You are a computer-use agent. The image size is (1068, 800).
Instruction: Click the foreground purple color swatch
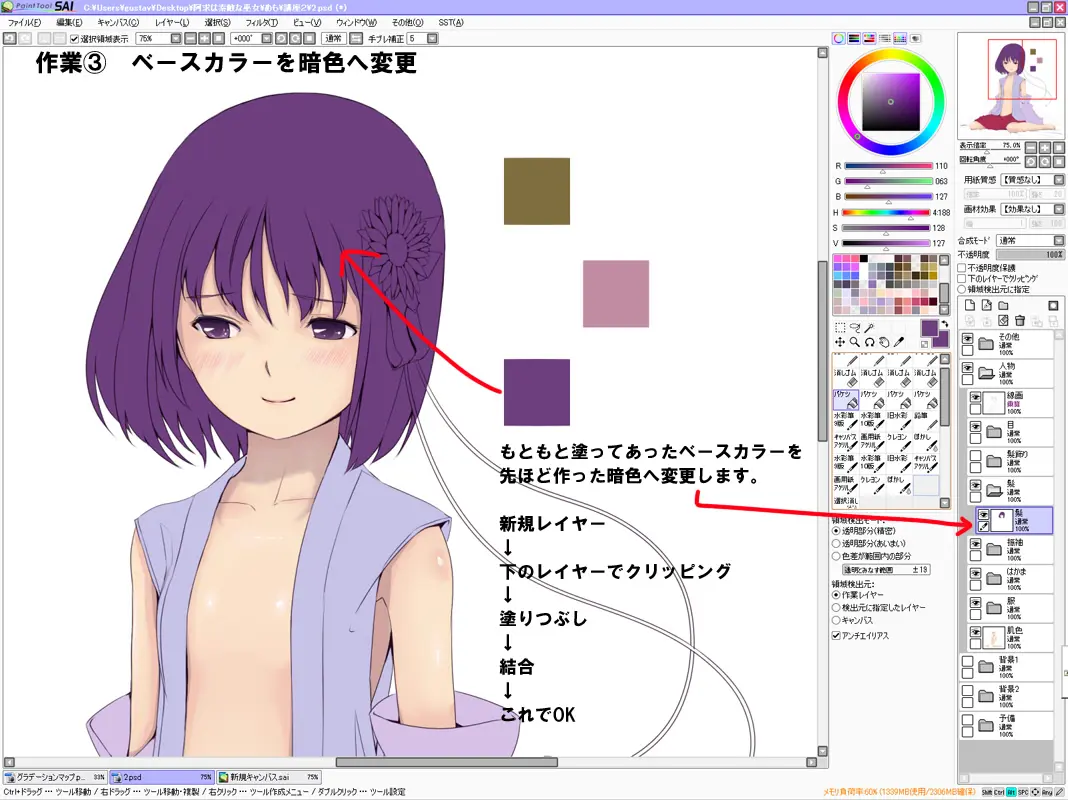click(929, 328)
